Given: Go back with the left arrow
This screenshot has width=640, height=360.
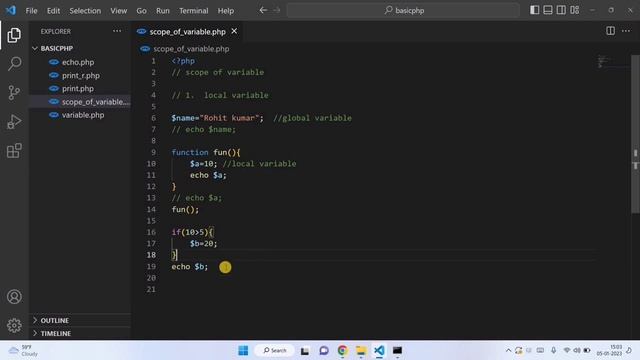Looking at the screenshot, I should pos(263,10).
